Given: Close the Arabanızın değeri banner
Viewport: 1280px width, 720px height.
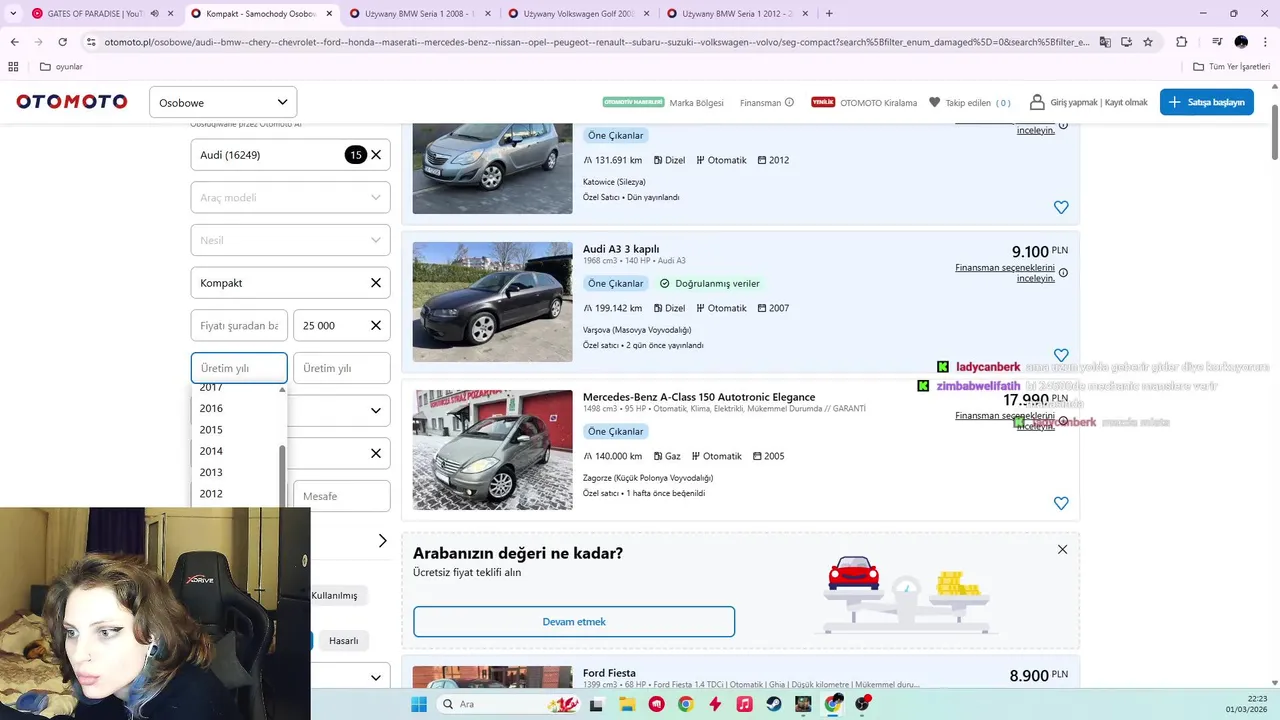Looking at the screenshot, I should click(x=1062, y=549).
